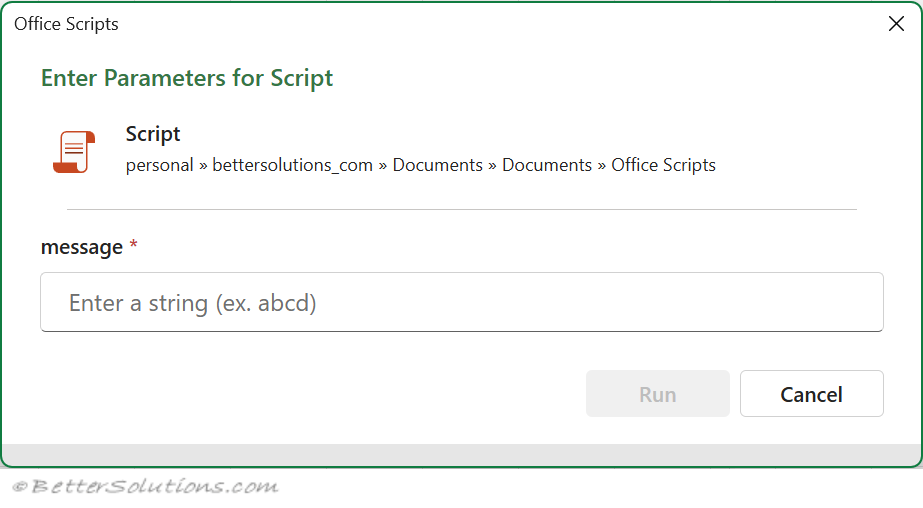Screen dimensions: 923x508
Task: Select the second 'Documents' path segment
Action: (x=547, y=166)
